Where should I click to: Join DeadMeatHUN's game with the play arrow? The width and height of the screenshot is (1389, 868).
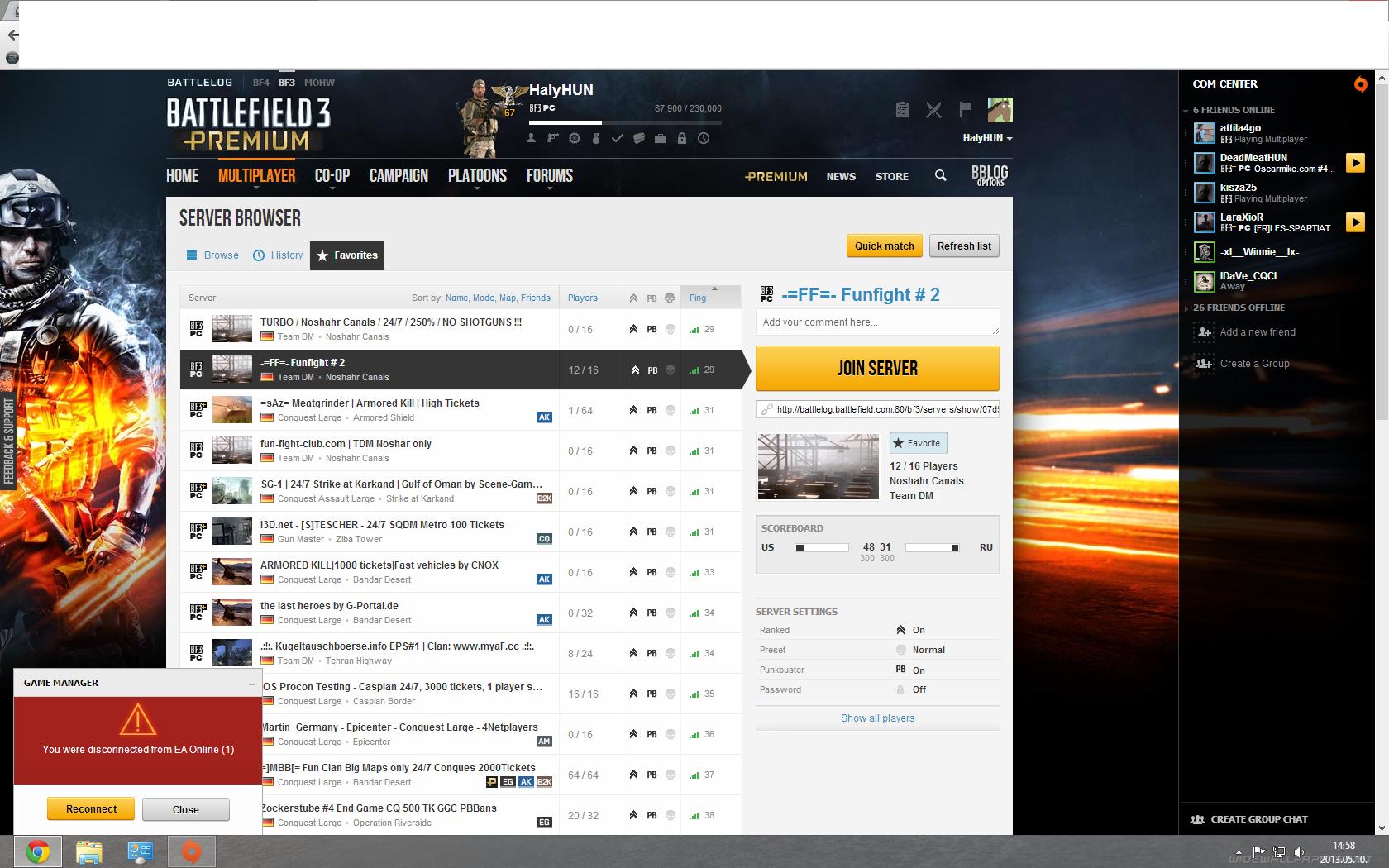click(x=1355, y=163)
